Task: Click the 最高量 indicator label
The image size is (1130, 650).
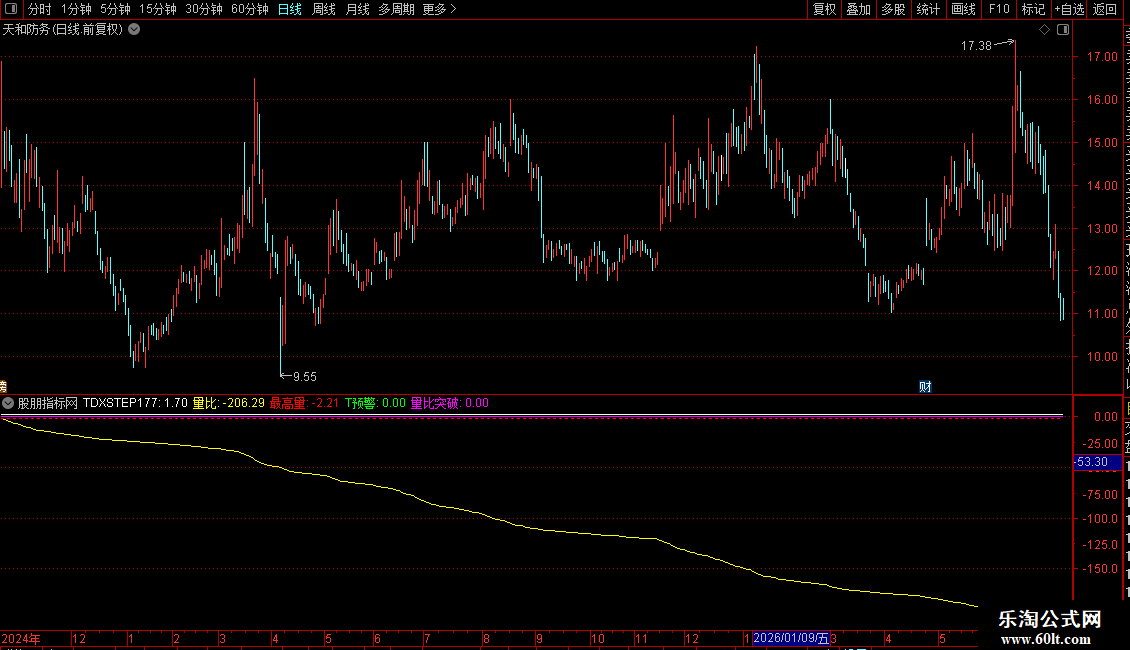Action: tap(304, 404)
